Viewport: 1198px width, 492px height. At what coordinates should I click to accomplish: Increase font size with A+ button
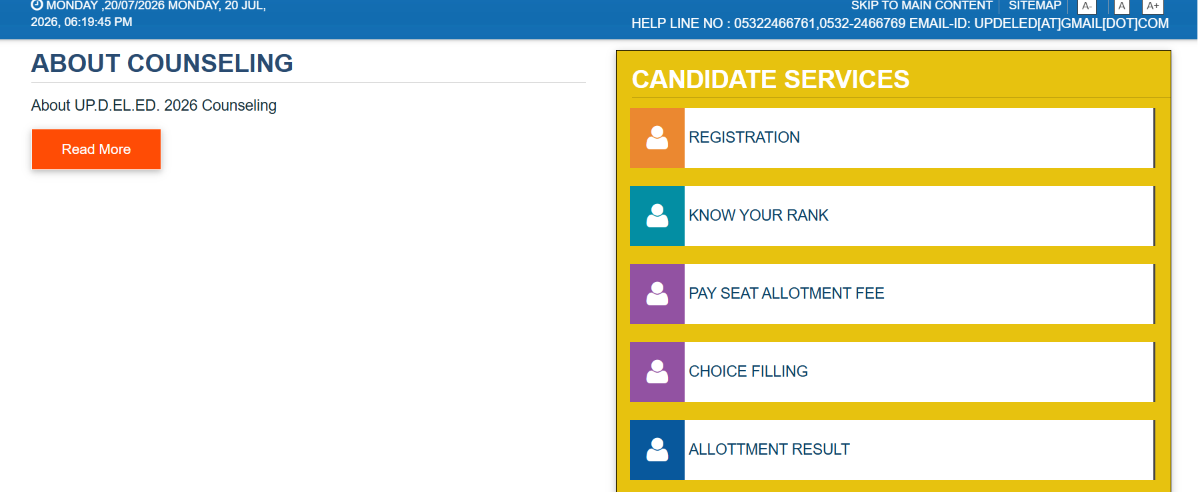click(x=1153, y=6)
